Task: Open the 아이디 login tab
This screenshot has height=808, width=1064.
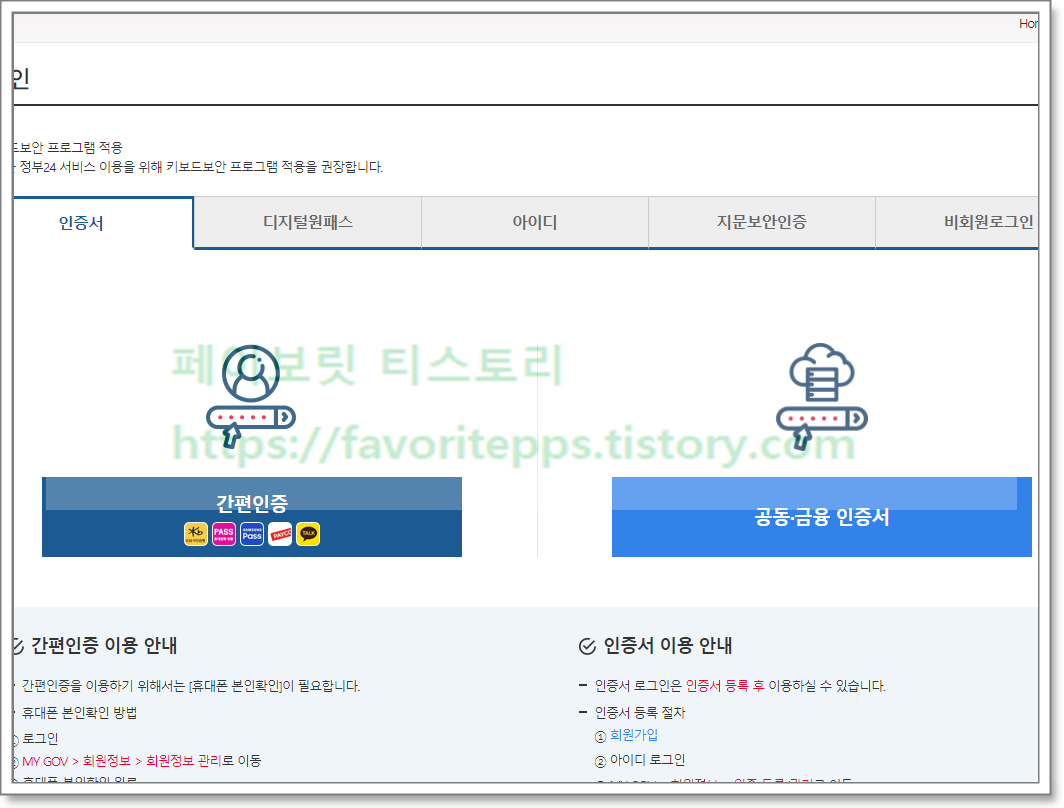Action: click(x=535, y=223)
